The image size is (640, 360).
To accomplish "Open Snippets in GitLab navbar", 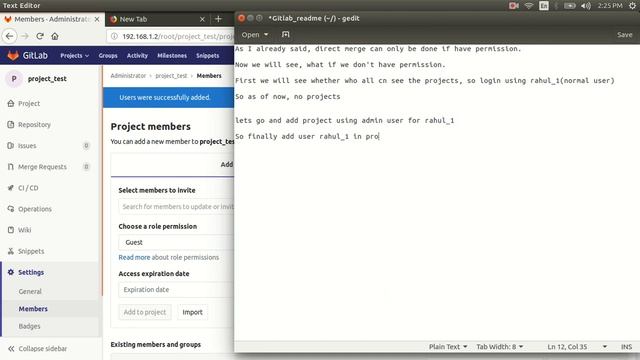I will (207, 56).
